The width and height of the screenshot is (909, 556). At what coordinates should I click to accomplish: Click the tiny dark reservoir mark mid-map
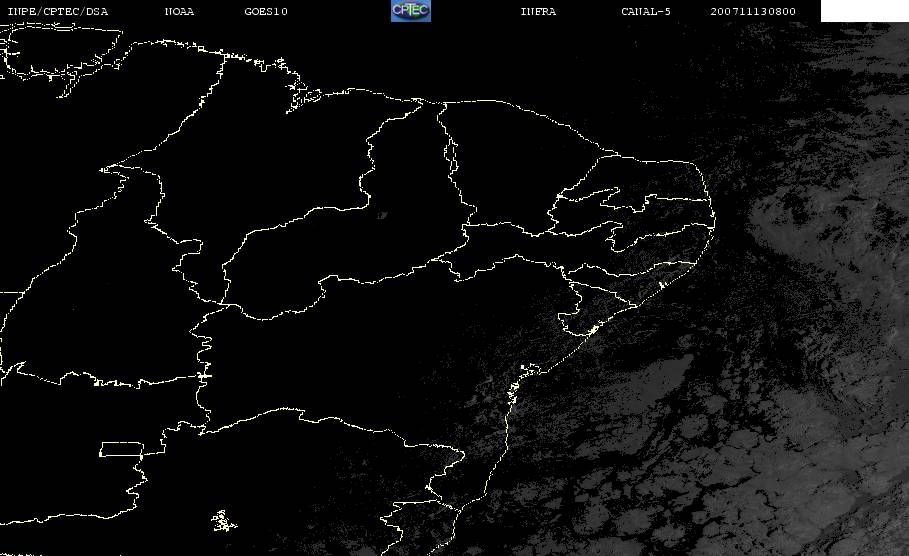click(381, 214)
